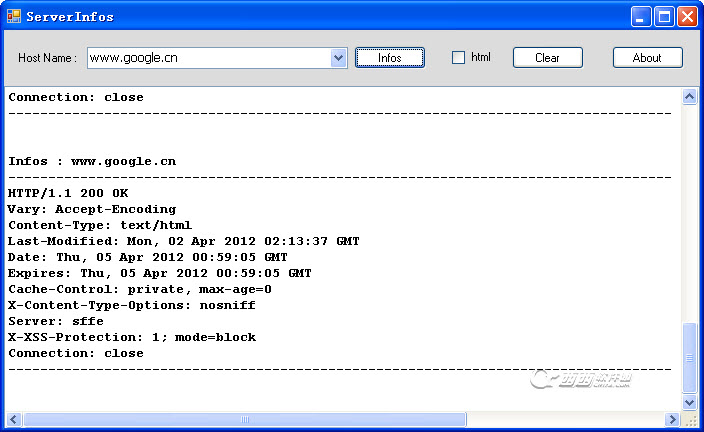
Task: Minimize the ServerInfos window
Action: [641, 17]
